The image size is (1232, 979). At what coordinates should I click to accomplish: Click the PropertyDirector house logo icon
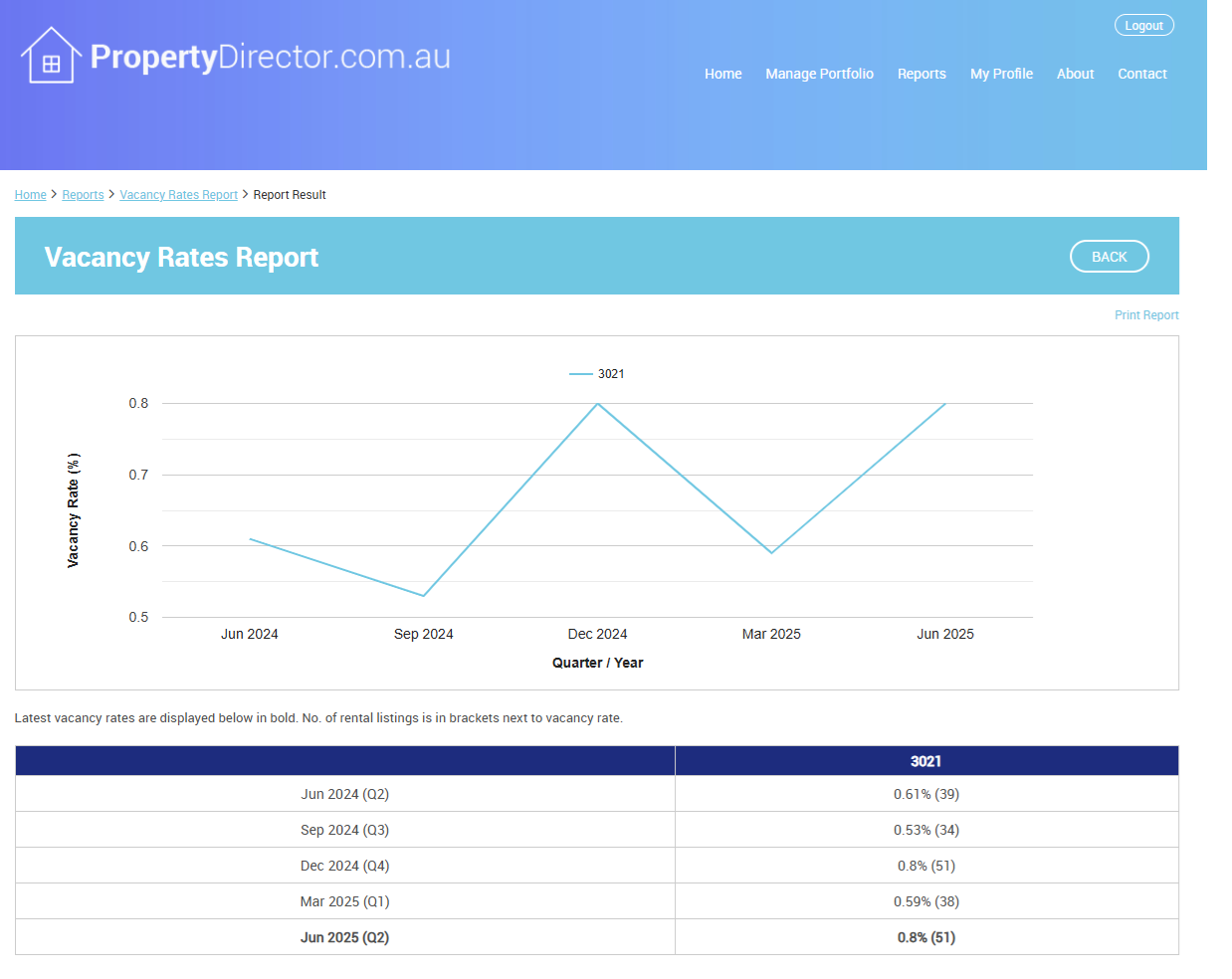51,57
